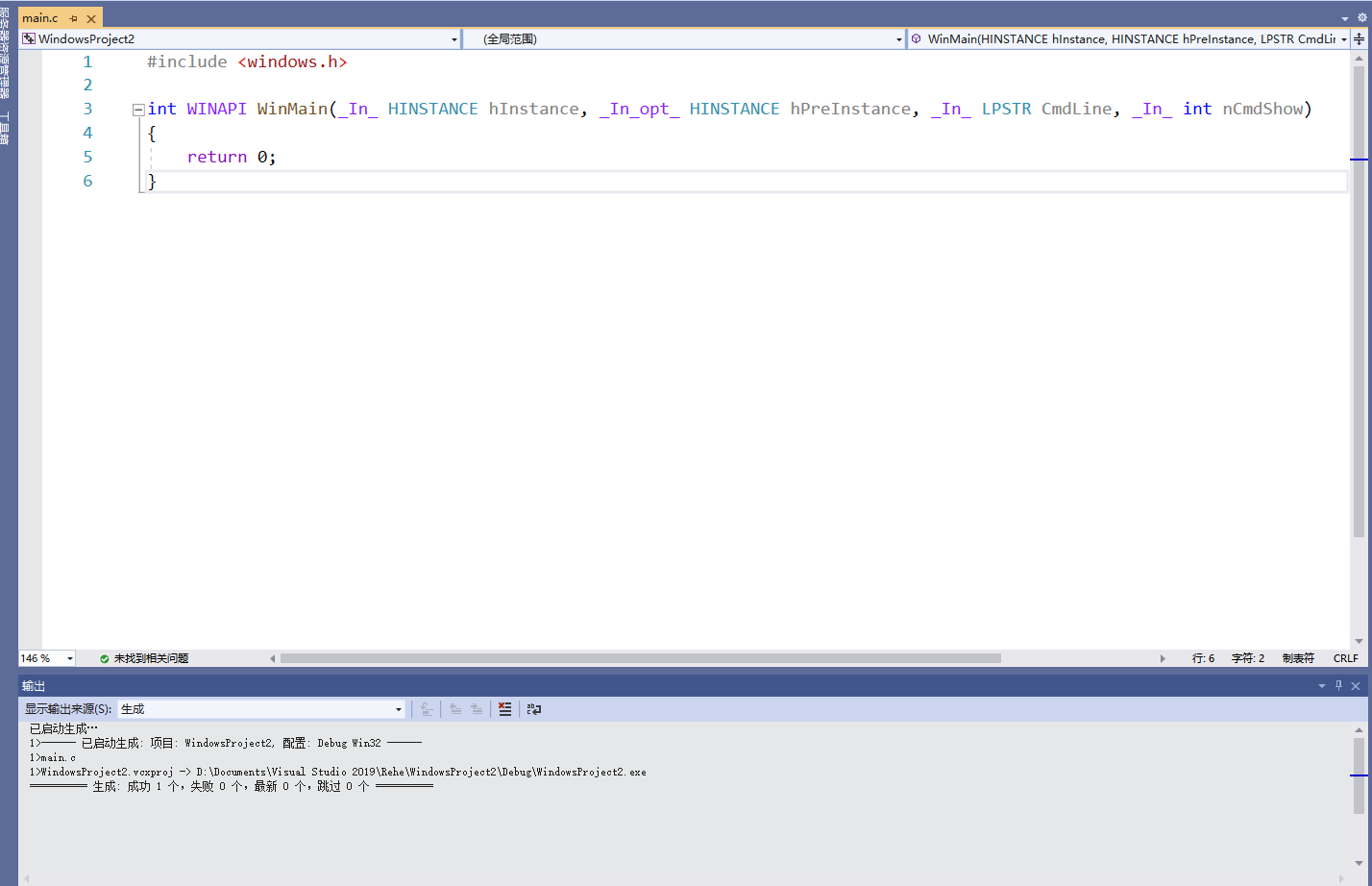Screen dimensions: 1372x886
Task: Click the editor vertical scrollbar thumb
Action: click(1359, 301)
